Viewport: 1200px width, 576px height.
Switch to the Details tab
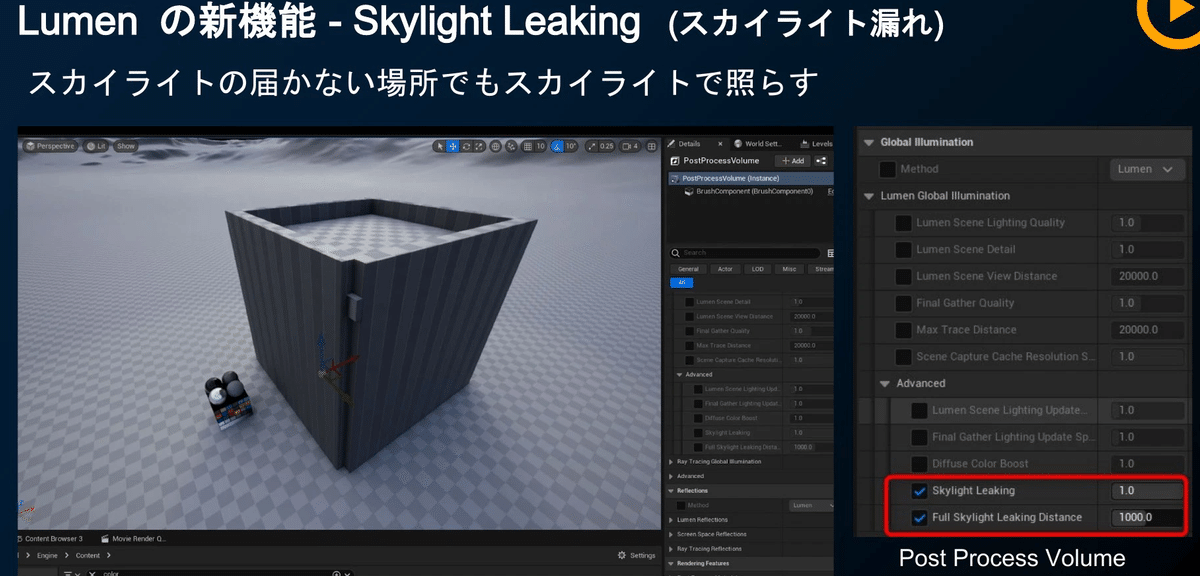tap(689, 144)
